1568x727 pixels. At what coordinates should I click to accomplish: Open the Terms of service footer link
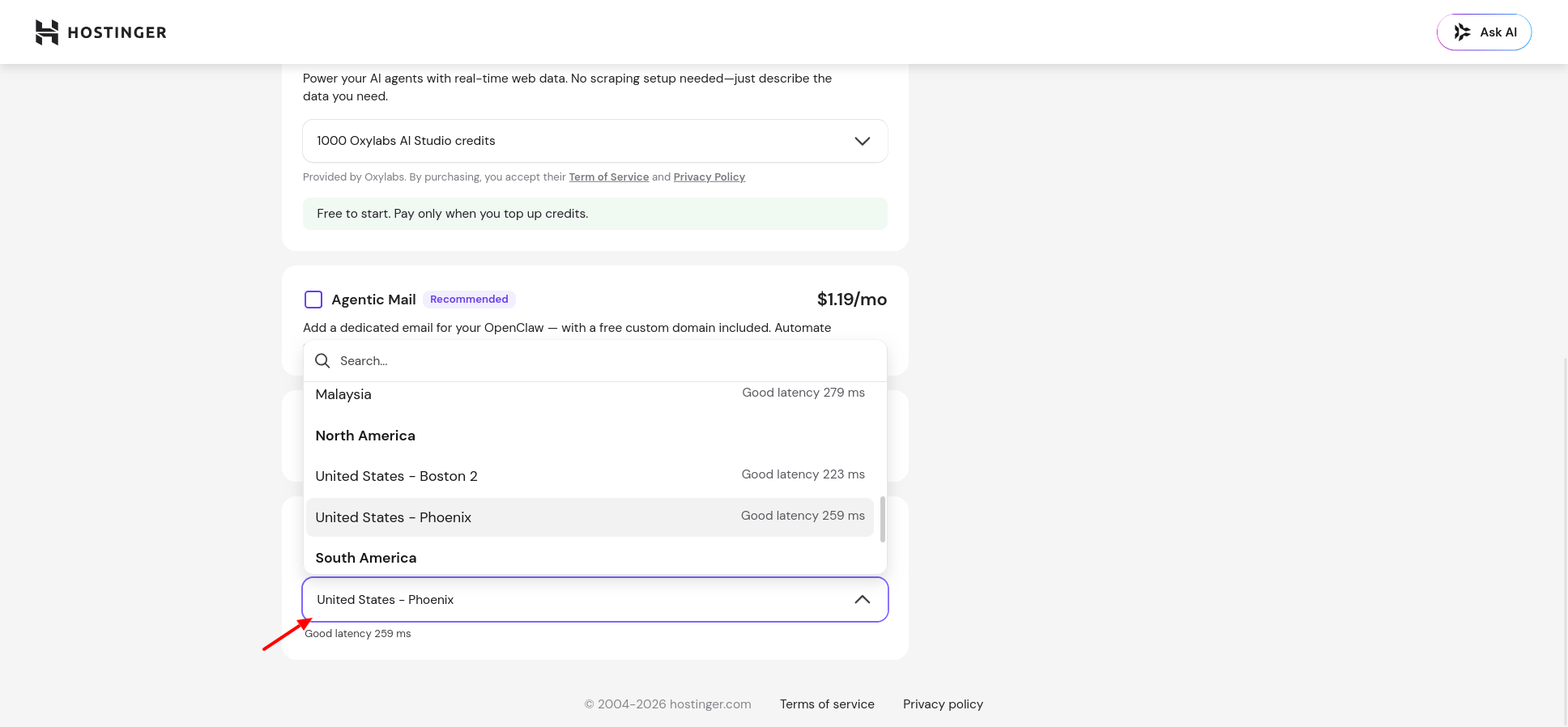coord(827,704)
